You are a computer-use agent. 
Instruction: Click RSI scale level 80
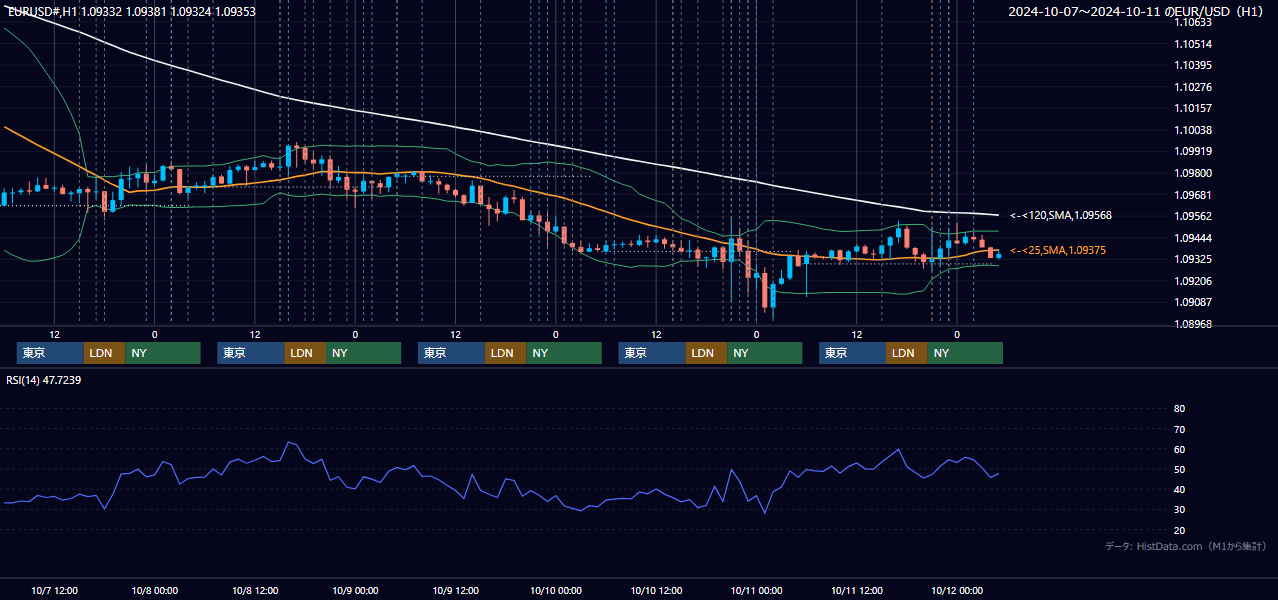1179,409
